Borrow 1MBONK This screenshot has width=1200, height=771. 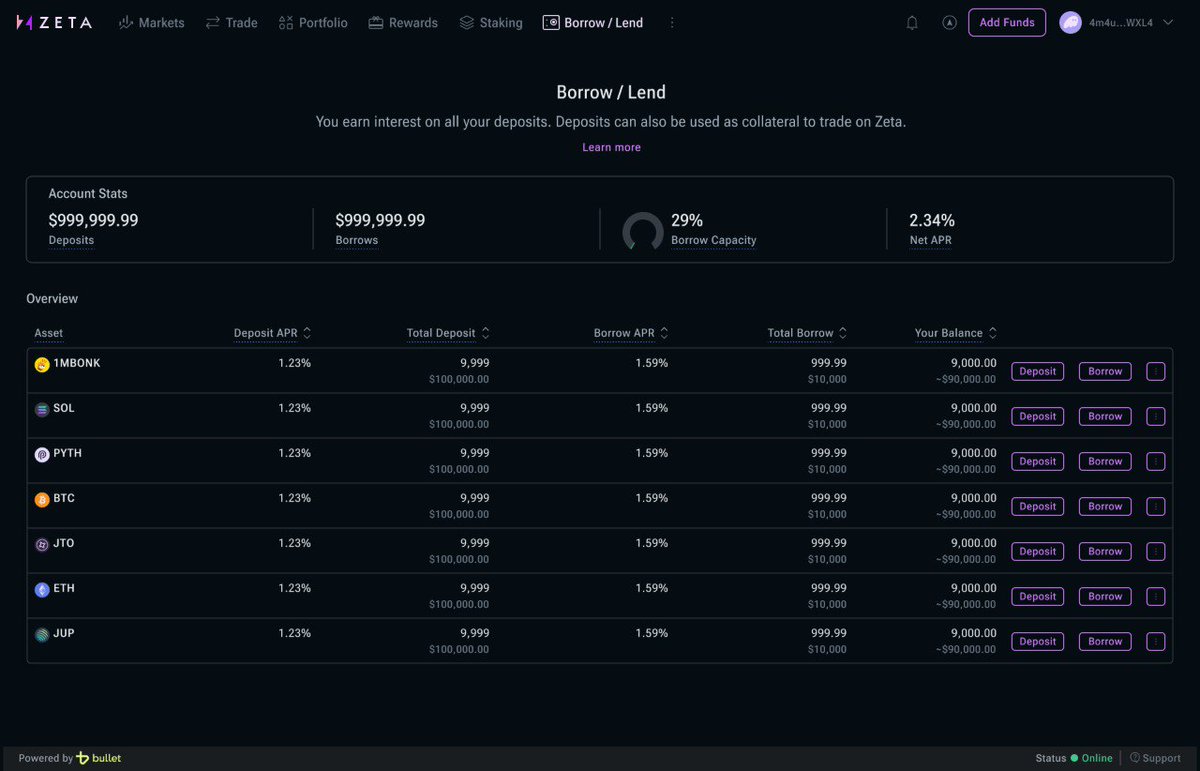1105,371
